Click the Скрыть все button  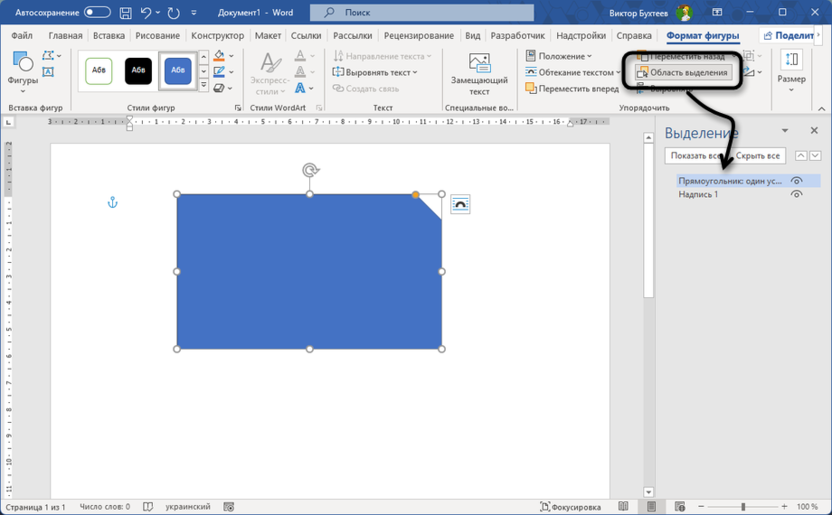[x=758, y=156]
